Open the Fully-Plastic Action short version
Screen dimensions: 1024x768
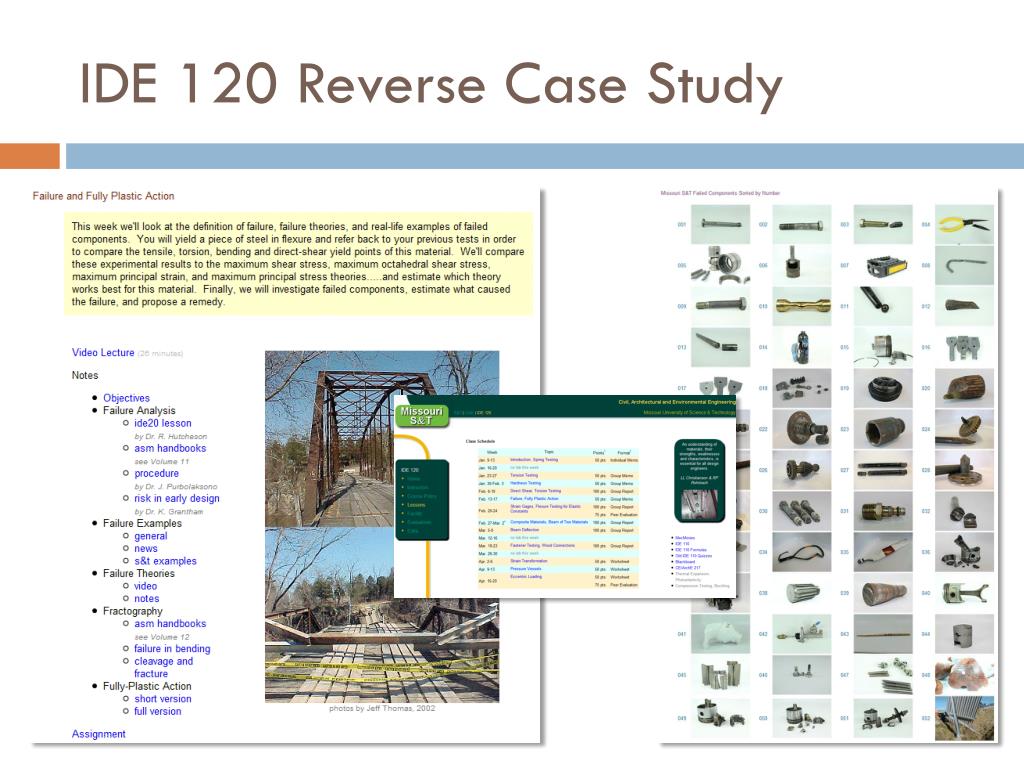click(163, 699)
